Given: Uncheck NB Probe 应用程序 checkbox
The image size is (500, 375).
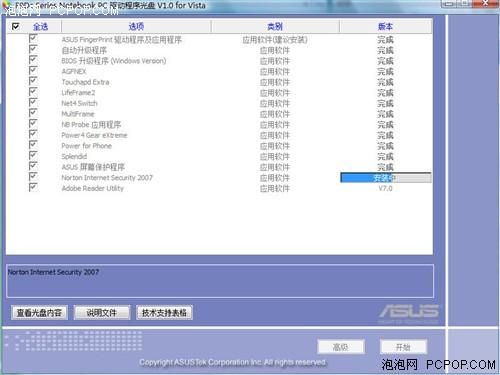Looking at the screenshot, I should (33, 123).
